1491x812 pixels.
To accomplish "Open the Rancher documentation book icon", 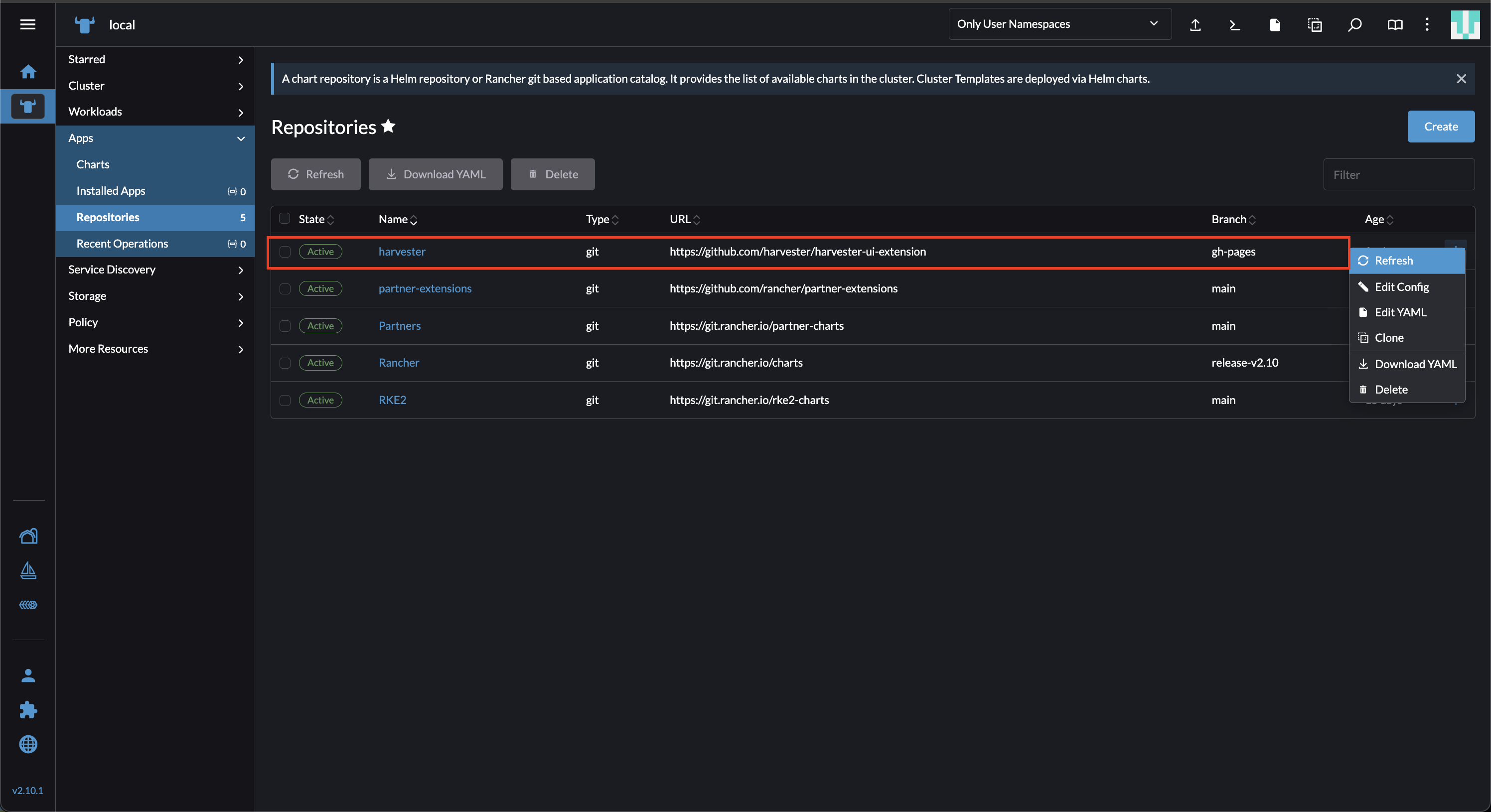I will (x=1395, y=24).
